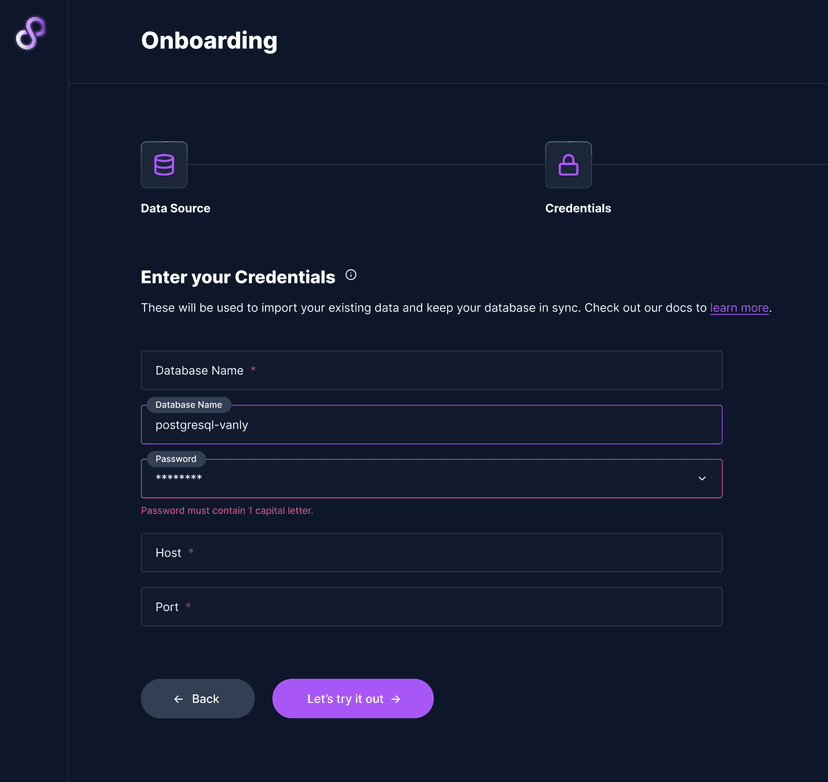Focus the field containing postgresql-vanly

(431, 425)
